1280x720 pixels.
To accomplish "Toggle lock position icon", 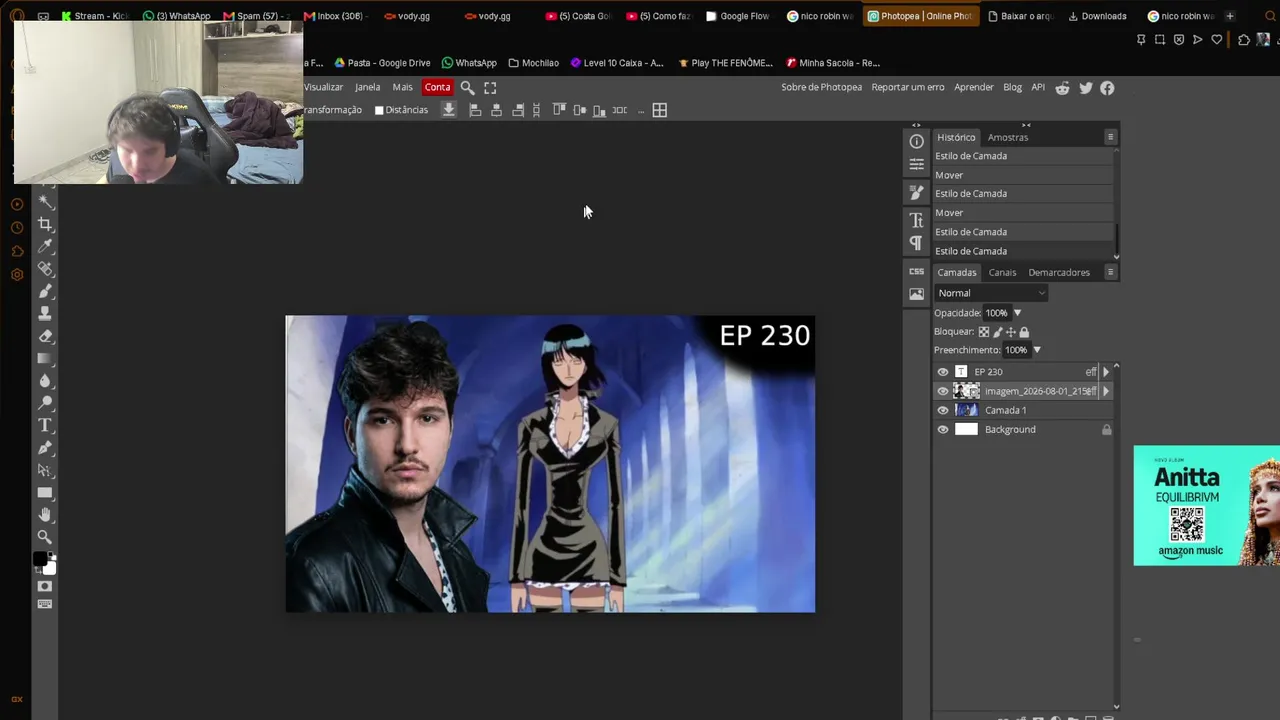I will pos(1010,332).
